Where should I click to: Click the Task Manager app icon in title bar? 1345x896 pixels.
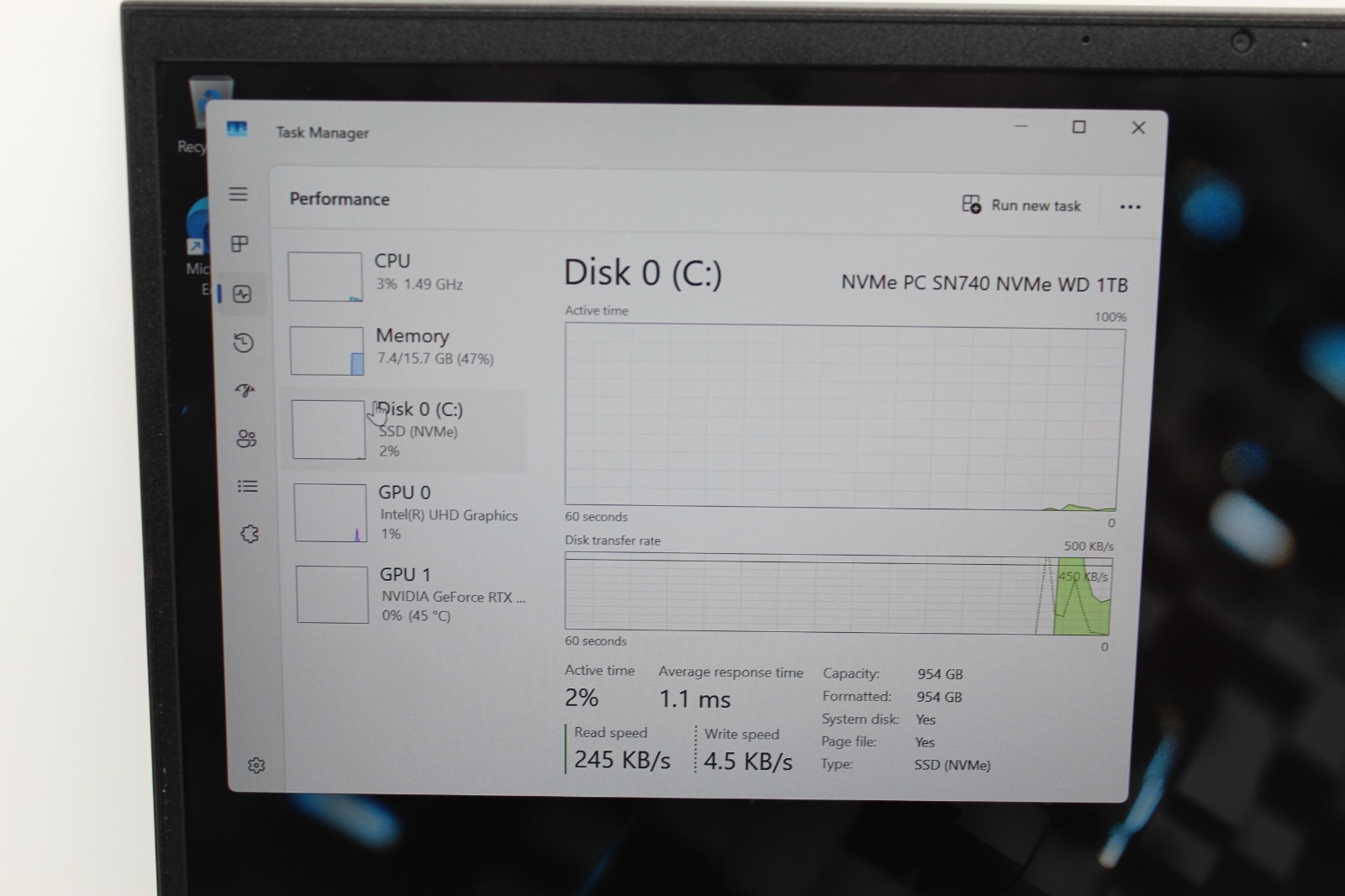click(x=237, y=129)
